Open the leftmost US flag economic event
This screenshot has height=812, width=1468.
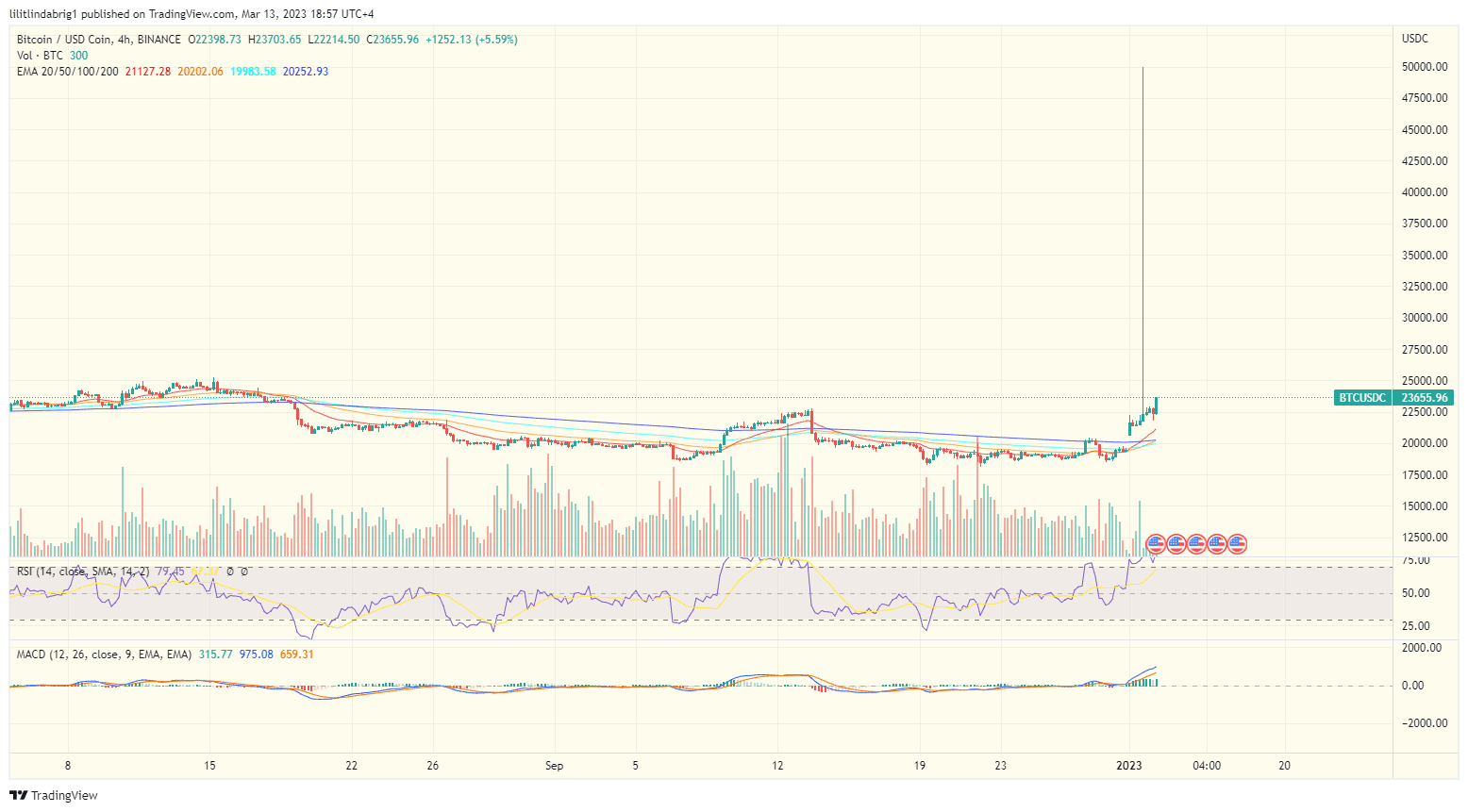1156,543
